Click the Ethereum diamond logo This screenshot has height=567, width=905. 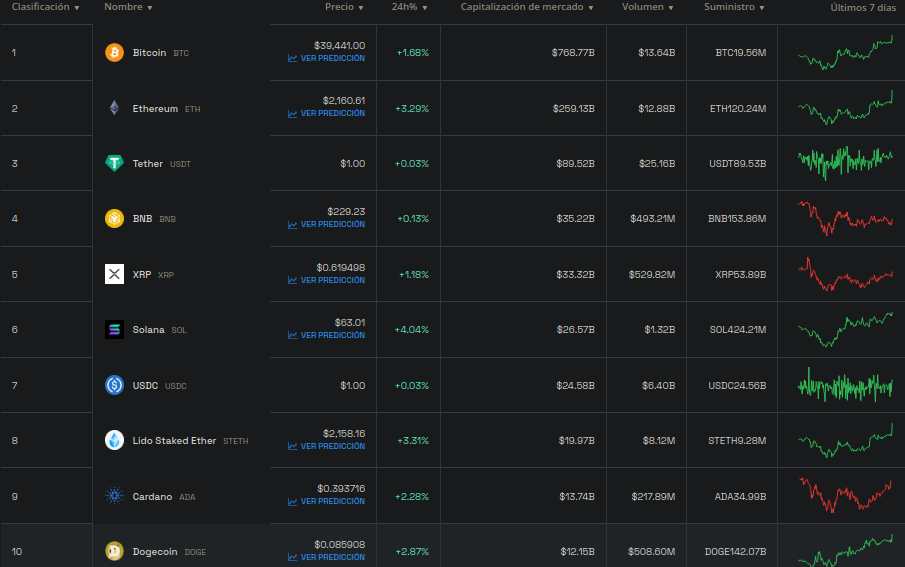(114, 108)
